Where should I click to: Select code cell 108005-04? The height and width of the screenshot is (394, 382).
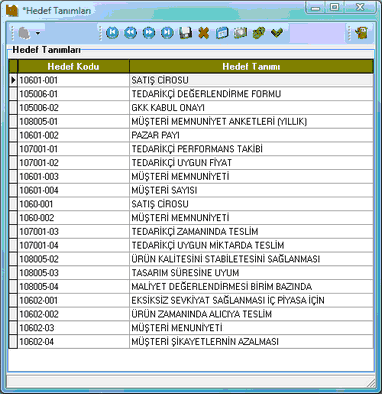point(73,287)
